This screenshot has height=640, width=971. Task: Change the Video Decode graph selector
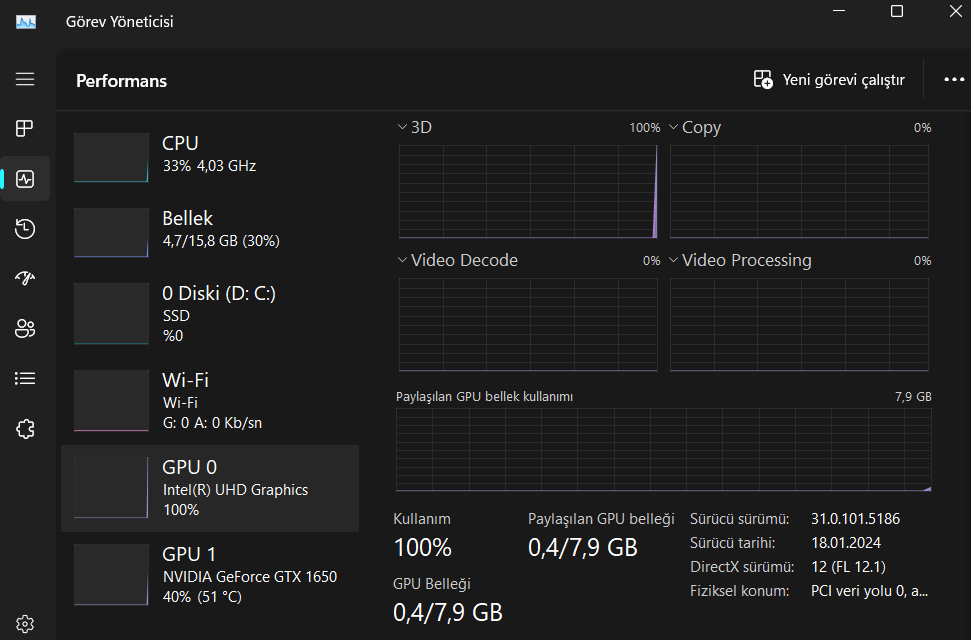pyautogui.click(x=402, y=260)
